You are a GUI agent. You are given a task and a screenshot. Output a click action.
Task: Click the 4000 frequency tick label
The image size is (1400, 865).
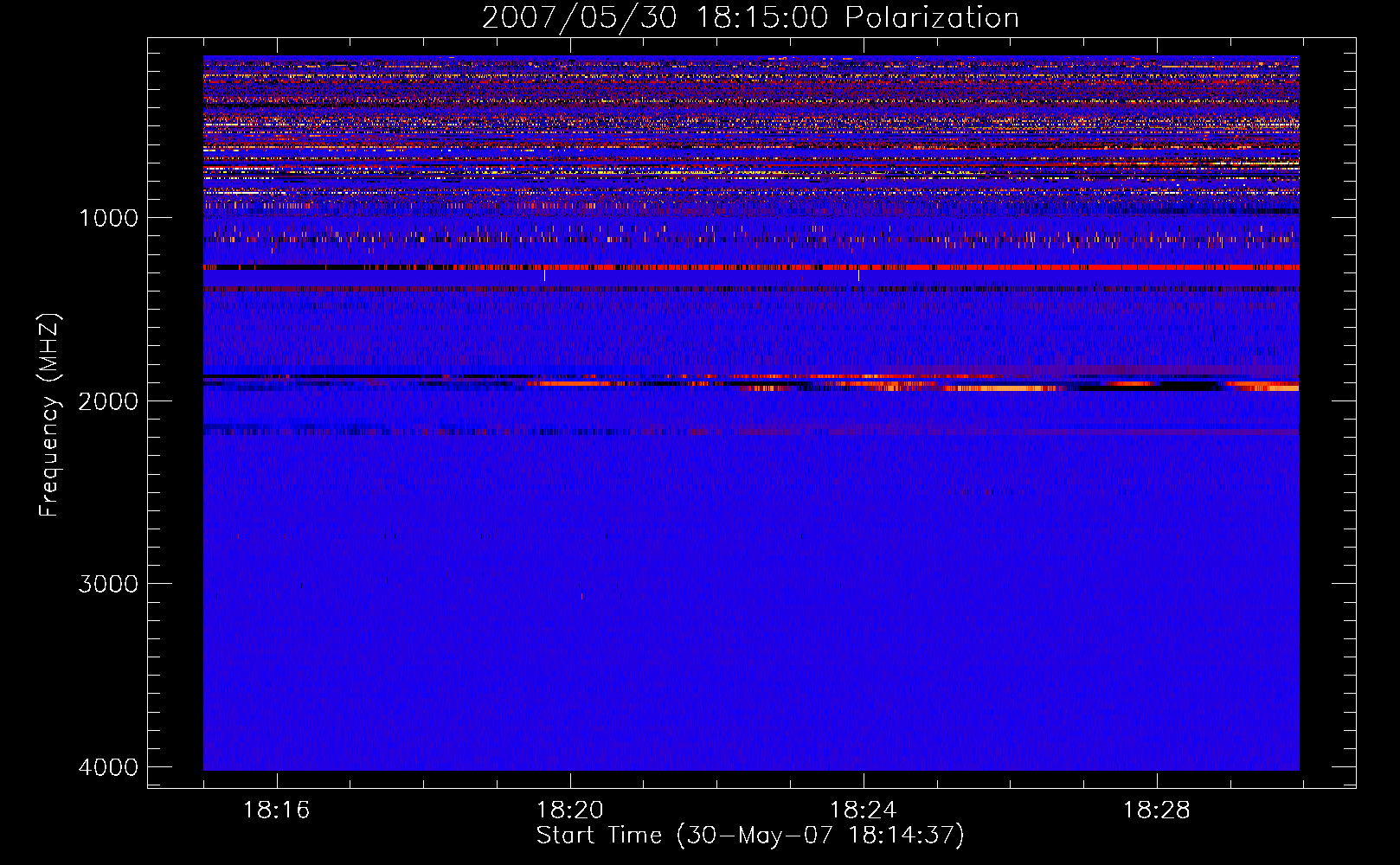click(x=108, y=767)
